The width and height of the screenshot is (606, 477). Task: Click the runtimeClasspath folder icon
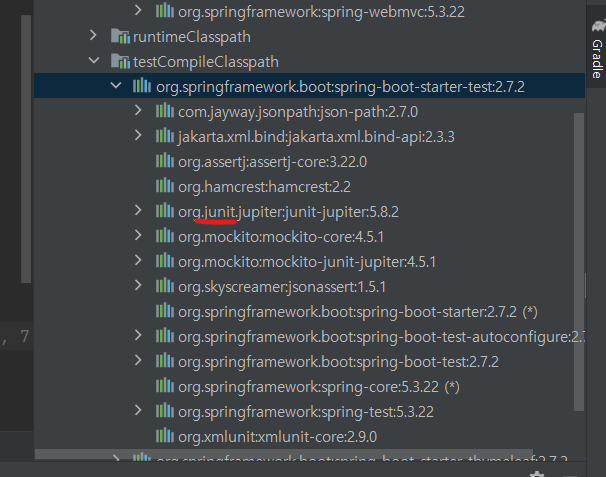point(120,36)
